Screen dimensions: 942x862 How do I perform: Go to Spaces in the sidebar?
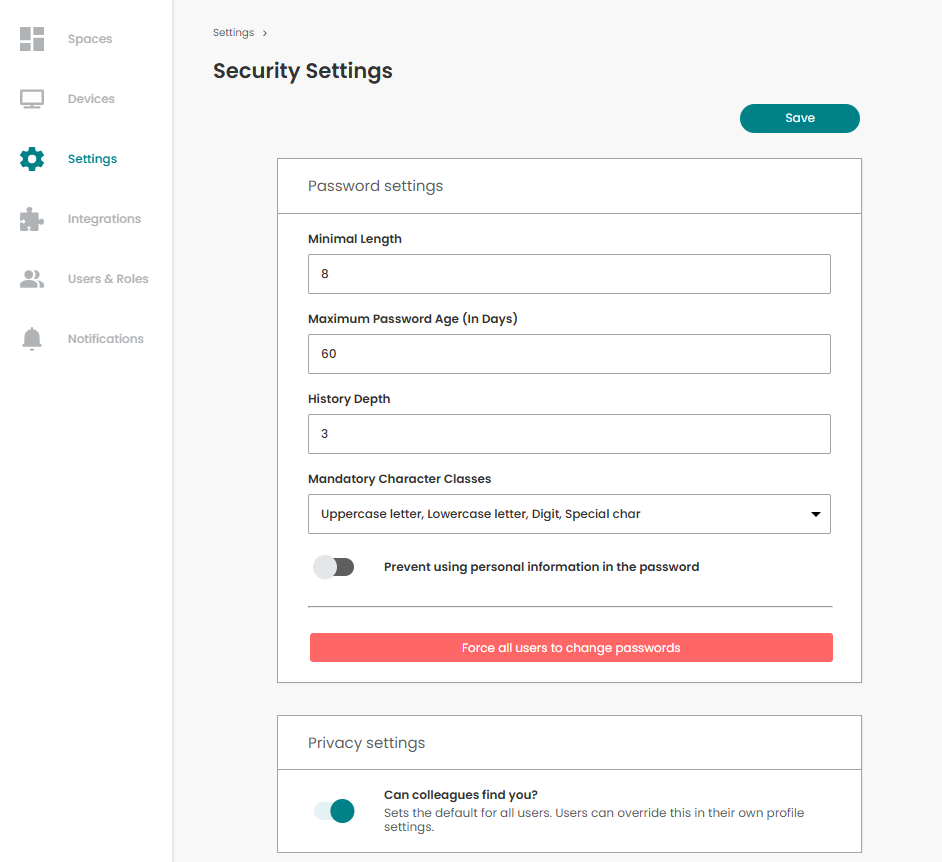point(90,39)
